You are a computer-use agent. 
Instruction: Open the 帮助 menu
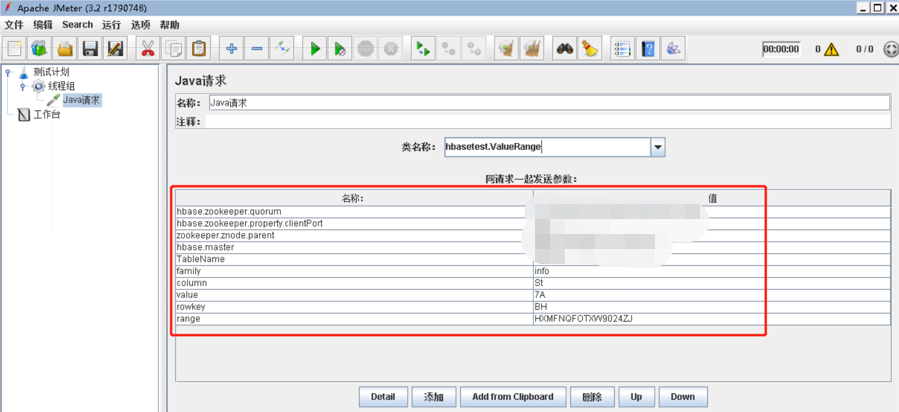point(169,25)
